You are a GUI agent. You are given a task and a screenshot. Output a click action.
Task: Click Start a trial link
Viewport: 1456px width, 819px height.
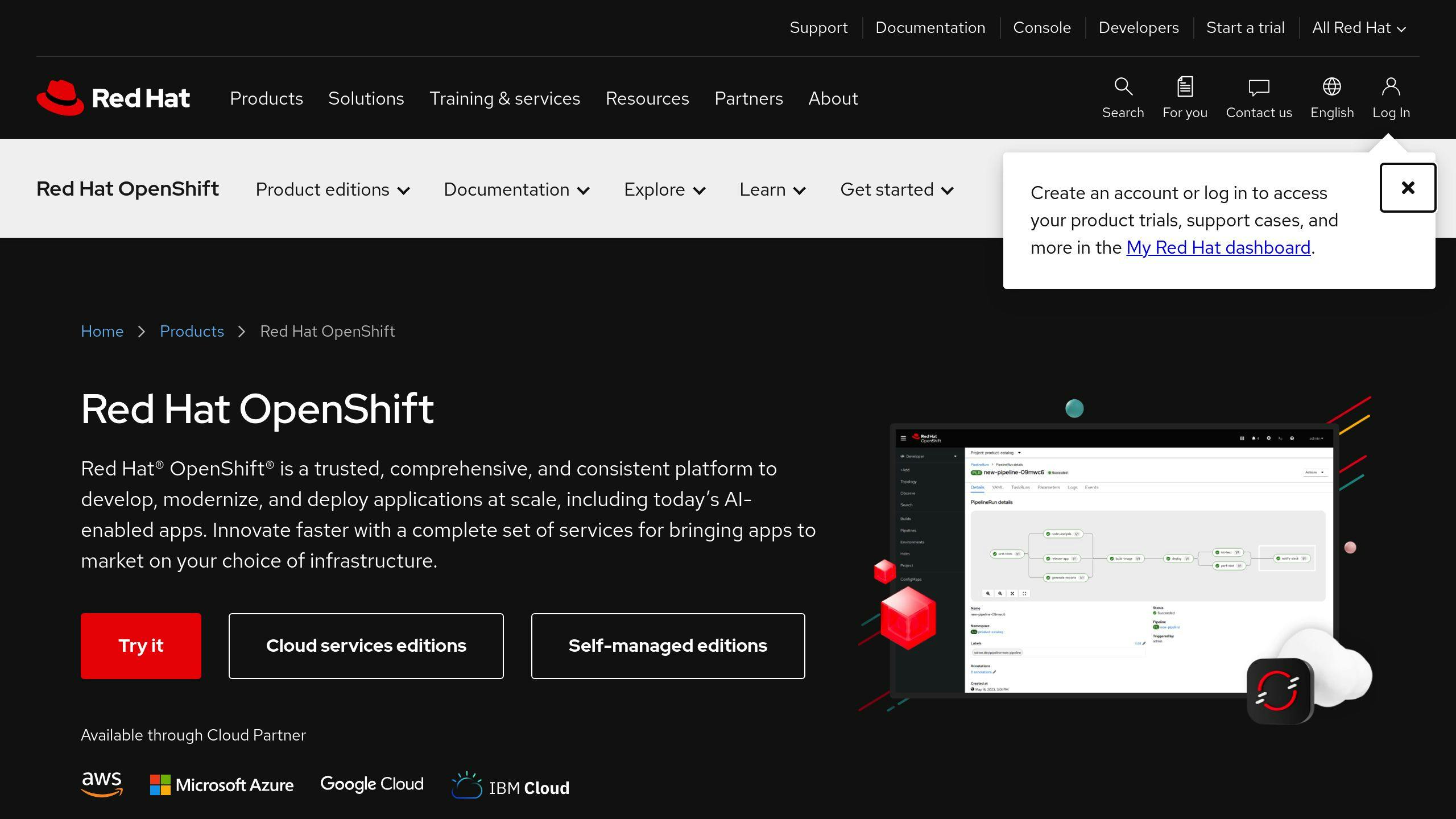(1245, 28)
